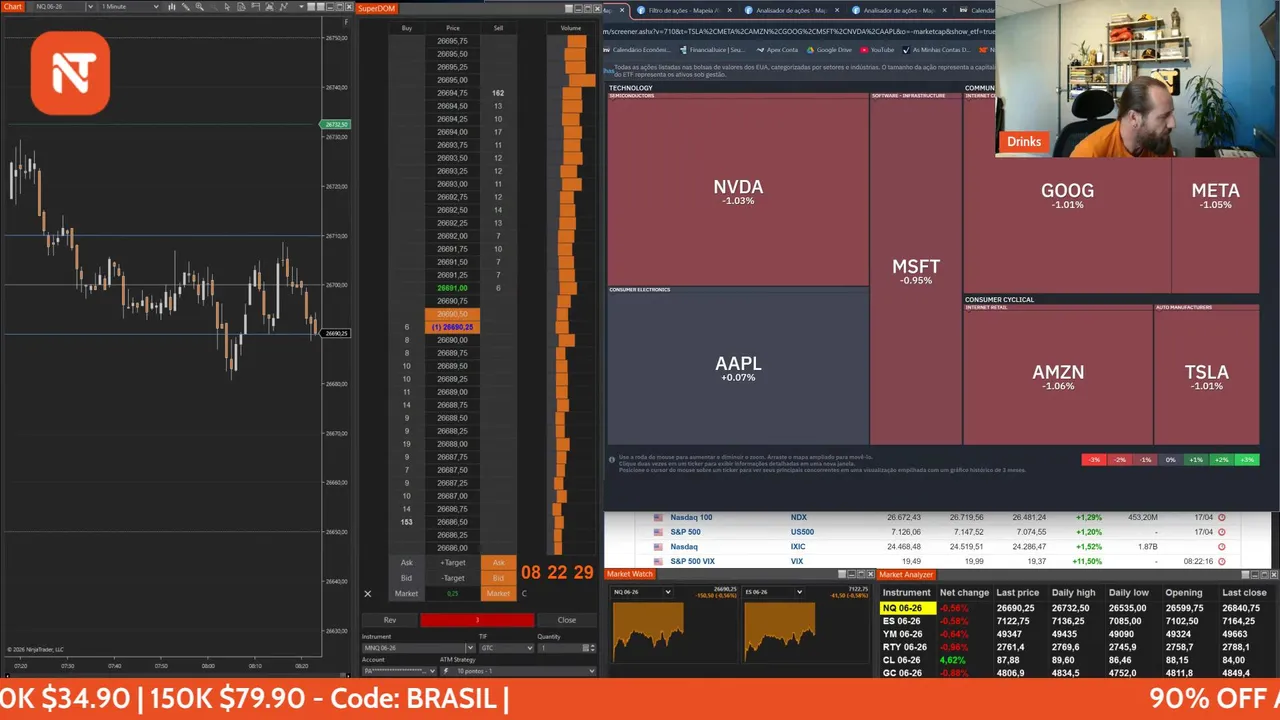
Task: Select the Market Watch panel tab
Action: (x=630, y=574)
